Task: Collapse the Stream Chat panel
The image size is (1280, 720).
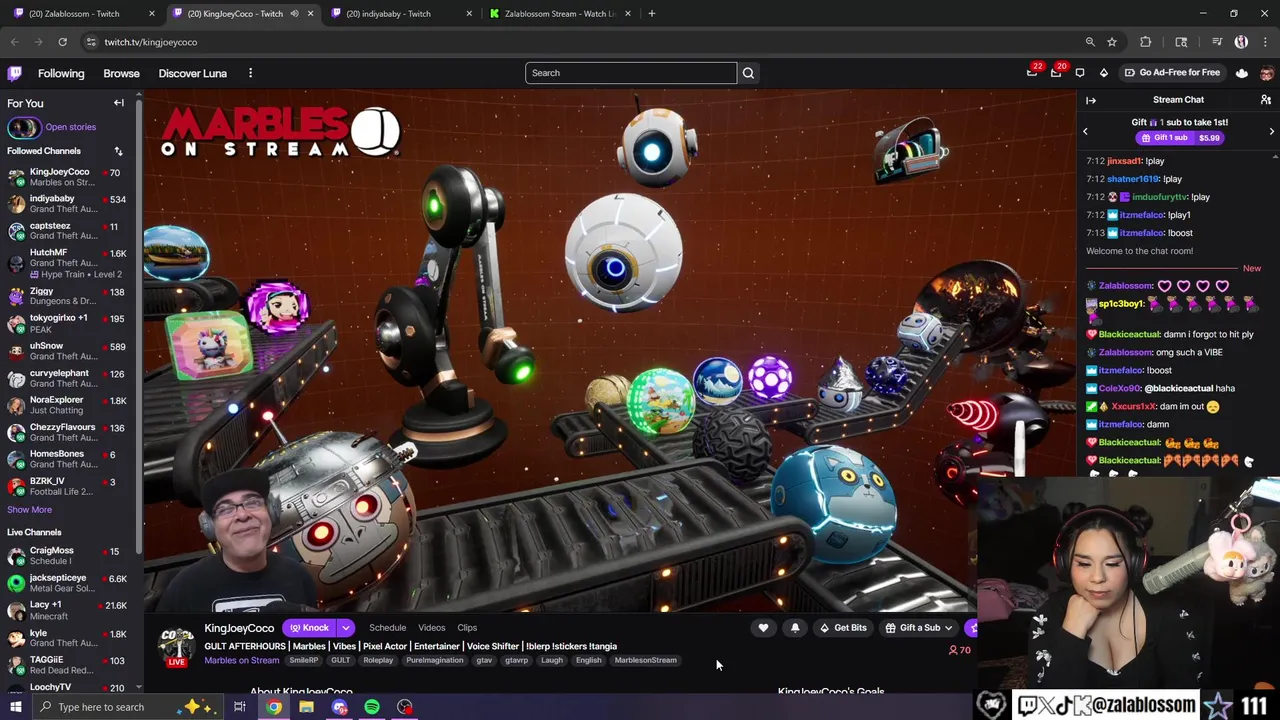Action: click(1091, 100)
